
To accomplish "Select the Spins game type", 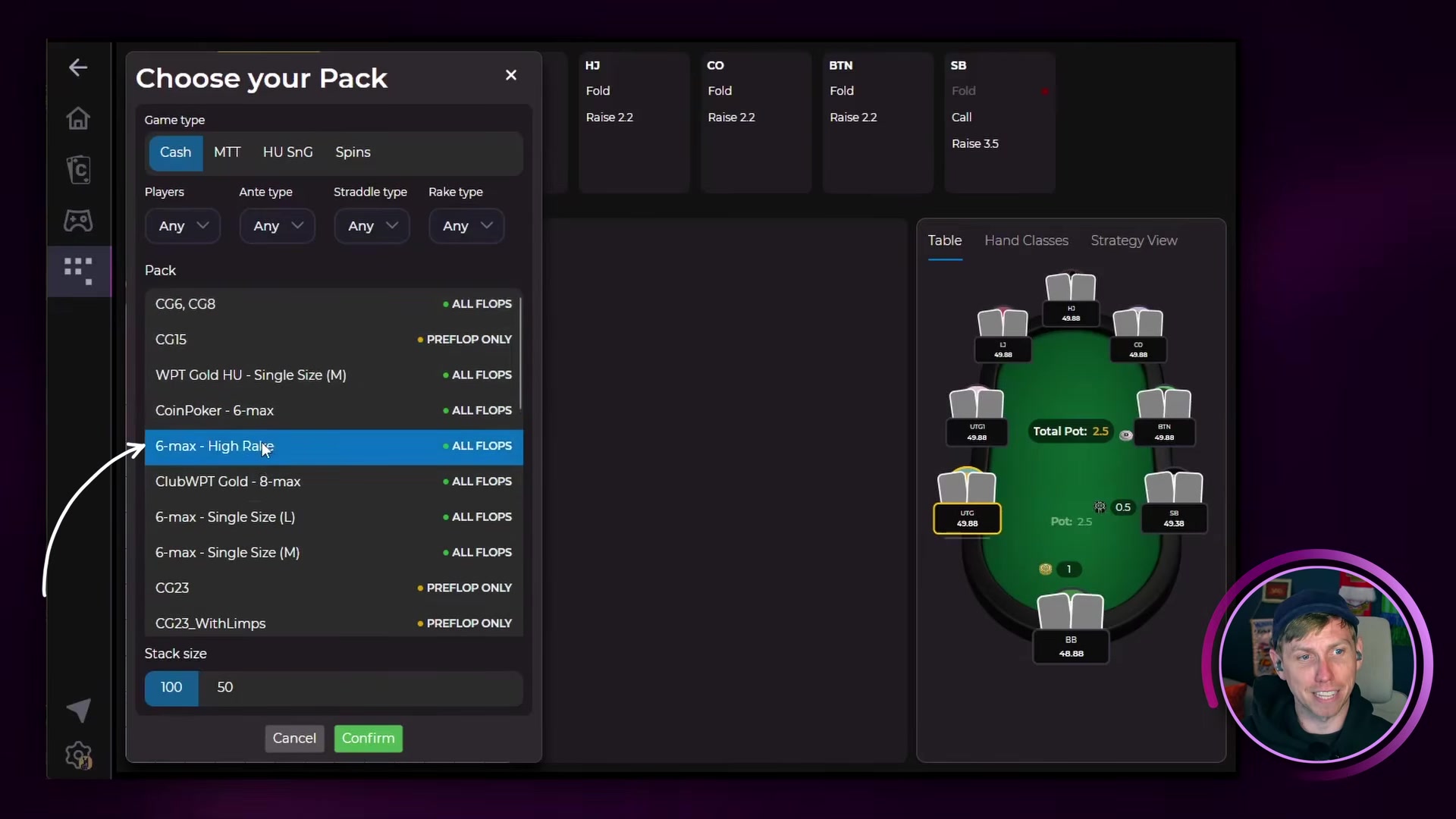I will [x=353, y=152].
